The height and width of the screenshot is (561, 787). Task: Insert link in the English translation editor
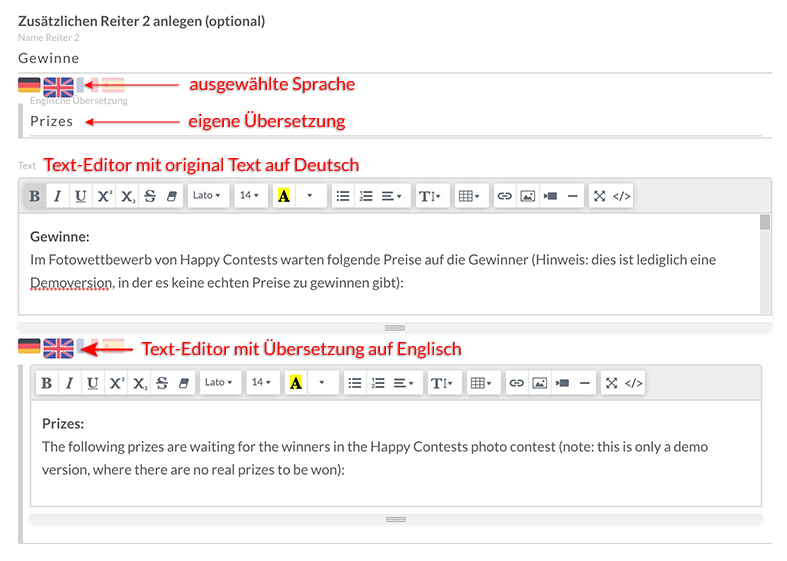click(x=516, y=383)
